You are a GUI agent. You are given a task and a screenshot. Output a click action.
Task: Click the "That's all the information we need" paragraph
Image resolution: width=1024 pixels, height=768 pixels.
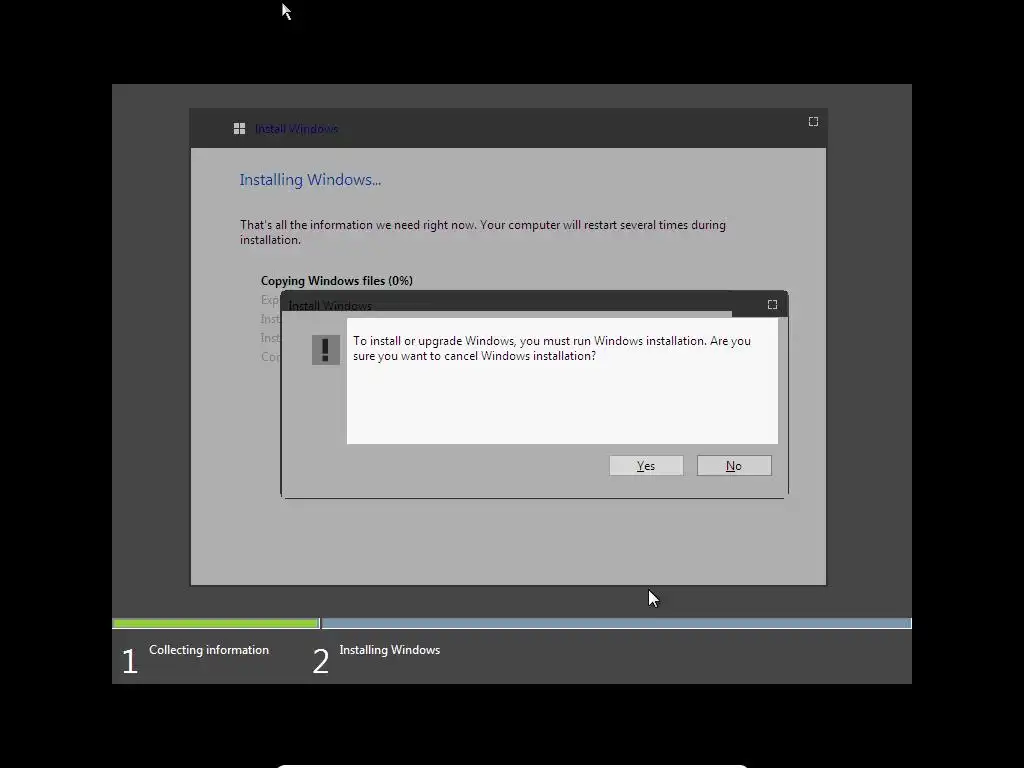[x=483, y=232]
